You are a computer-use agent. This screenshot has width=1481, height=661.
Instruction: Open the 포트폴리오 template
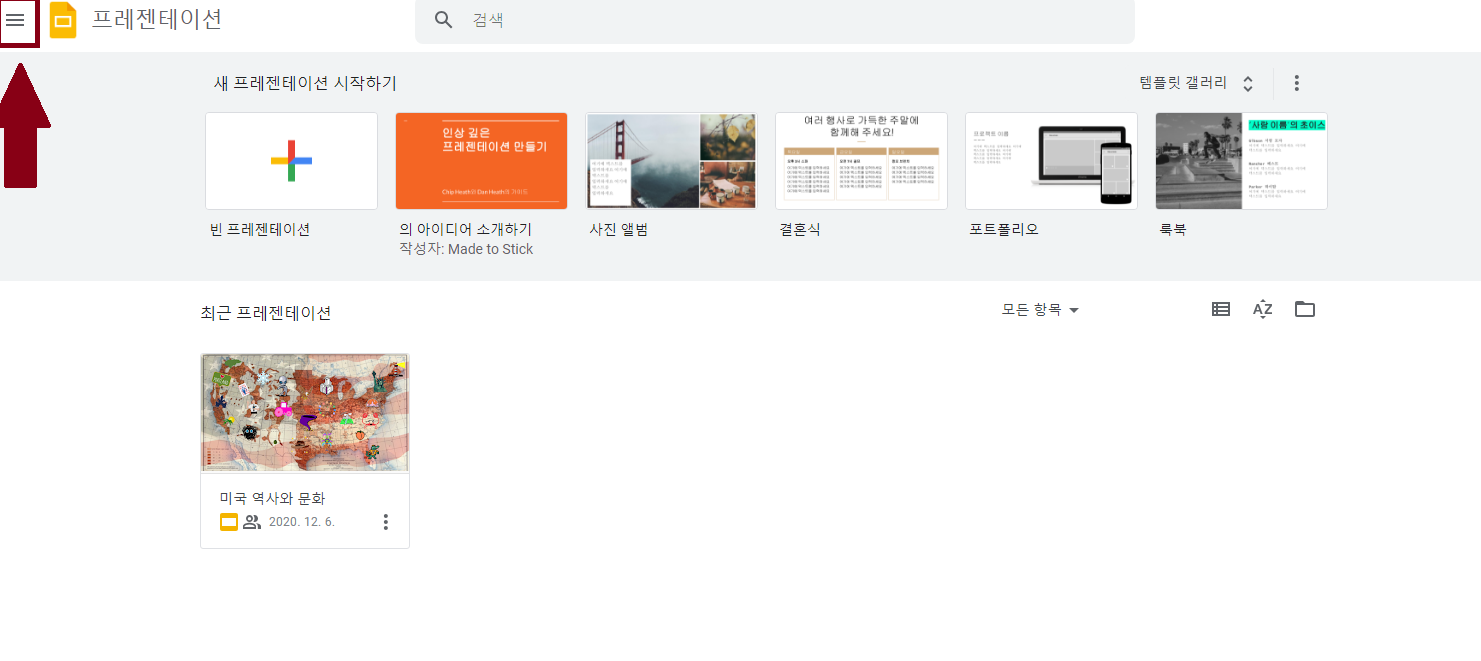(x=1051, y=161)
